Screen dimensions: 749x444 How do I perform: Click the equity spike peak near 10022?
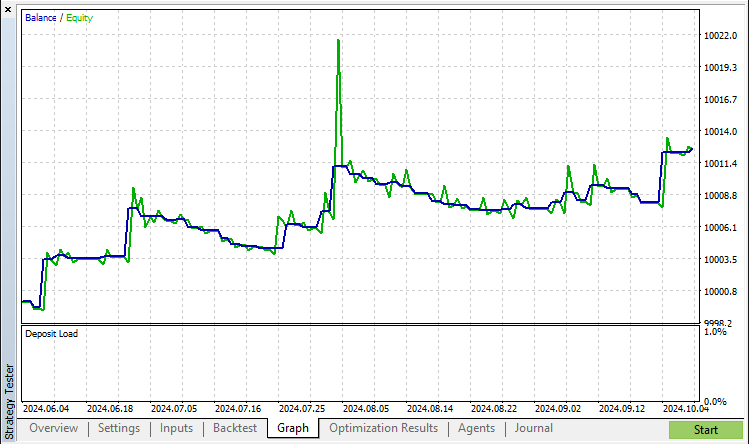tap(338, 41)
